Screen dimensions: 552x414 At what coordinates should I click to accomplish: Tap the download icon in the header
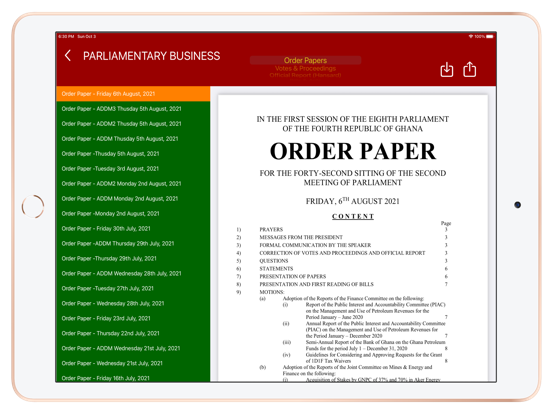(x=447, y=69)
